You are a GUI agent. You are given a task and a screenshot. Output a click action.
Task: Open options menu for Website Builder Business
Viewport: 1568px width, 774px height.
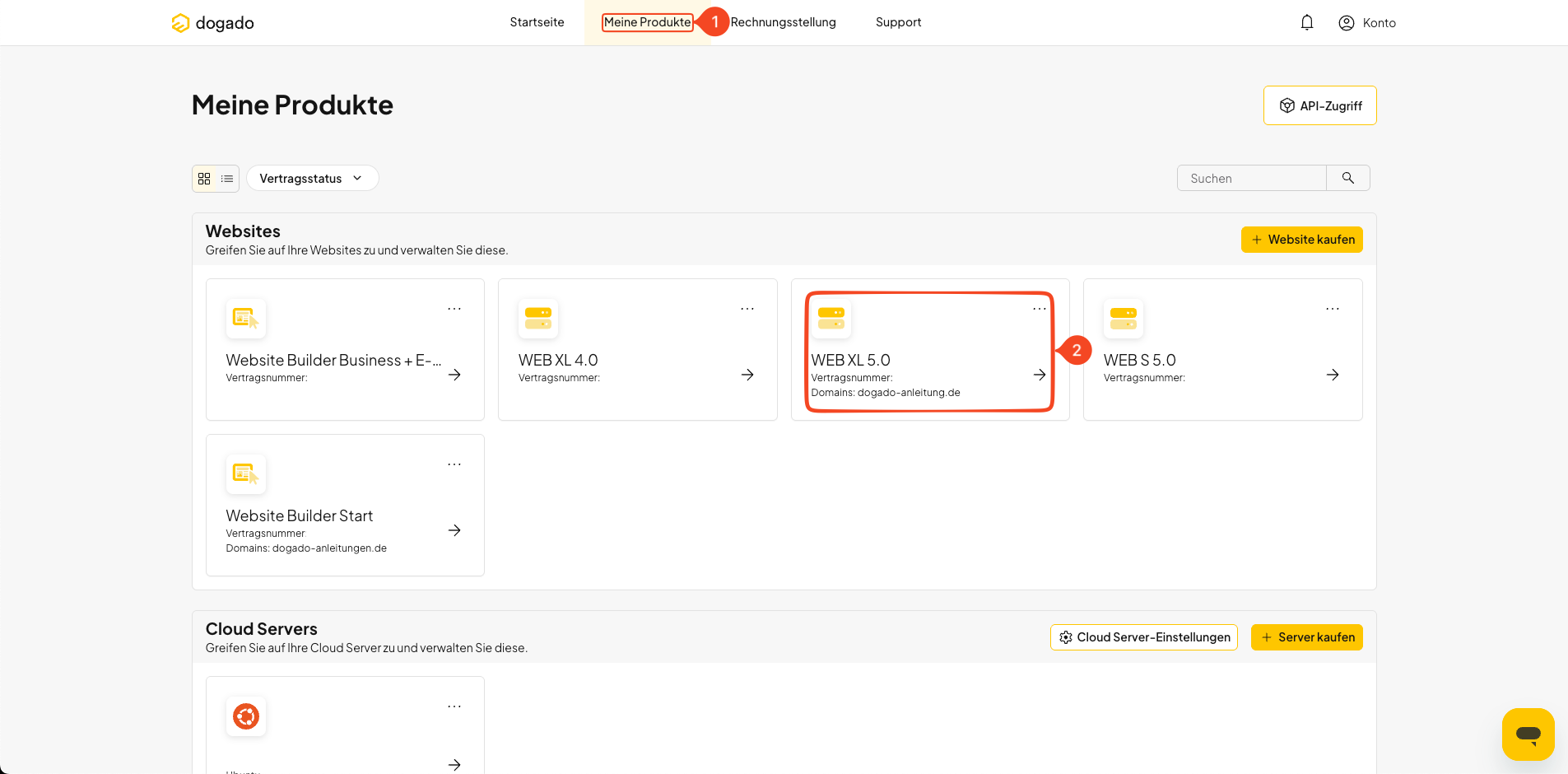click(454, 309)
